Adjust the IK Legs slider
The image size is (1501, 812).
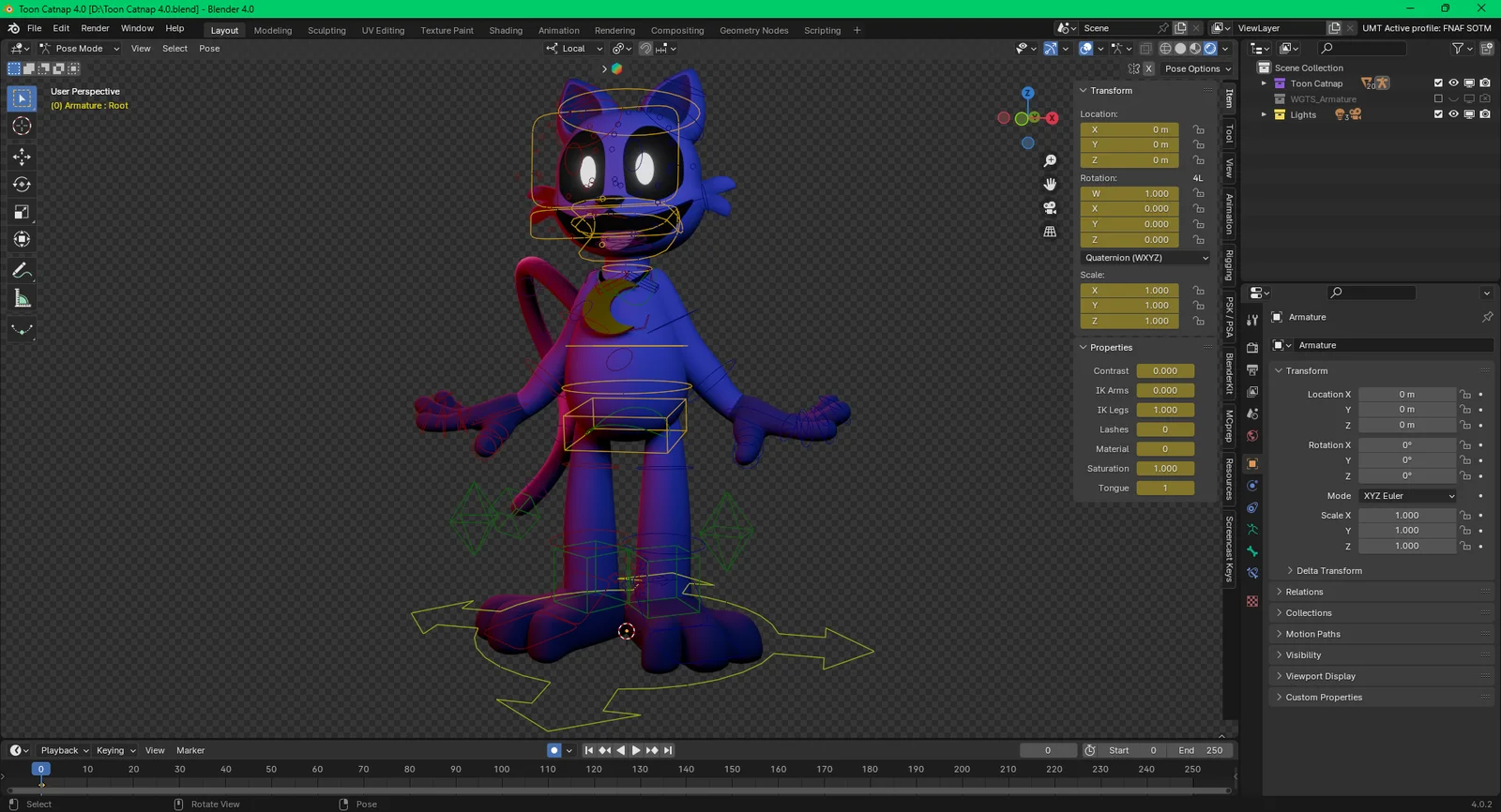[x=1165, y=410]
